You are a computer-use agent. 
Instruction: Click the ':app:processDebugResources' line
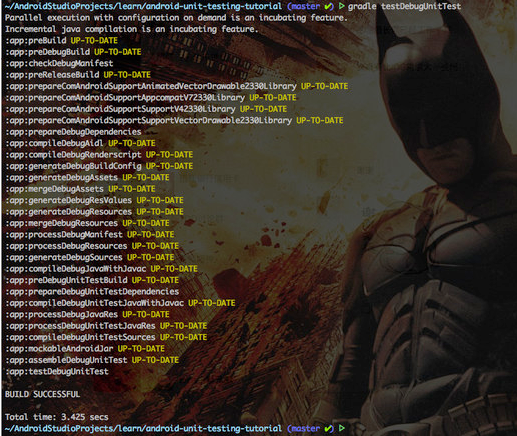92,246
